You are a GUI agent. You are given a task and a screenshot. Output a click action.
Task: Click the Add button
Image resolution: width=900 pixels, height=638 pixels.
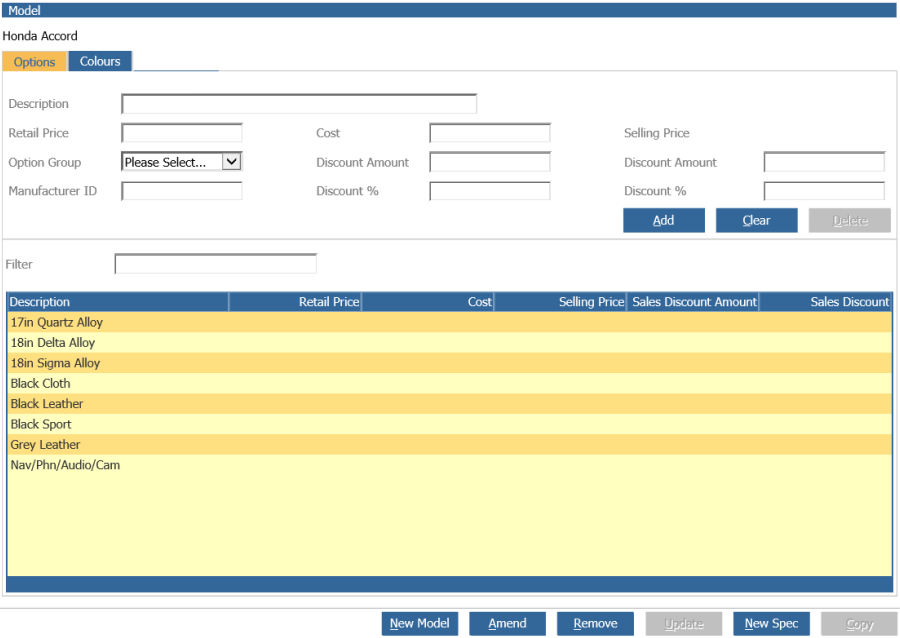(x=664, y=220)
